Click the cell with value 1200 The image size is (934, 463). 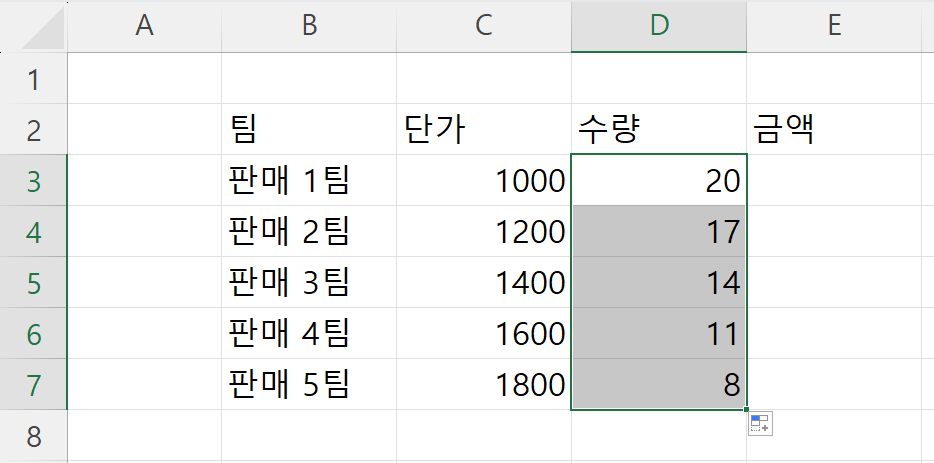click(484, 232)
